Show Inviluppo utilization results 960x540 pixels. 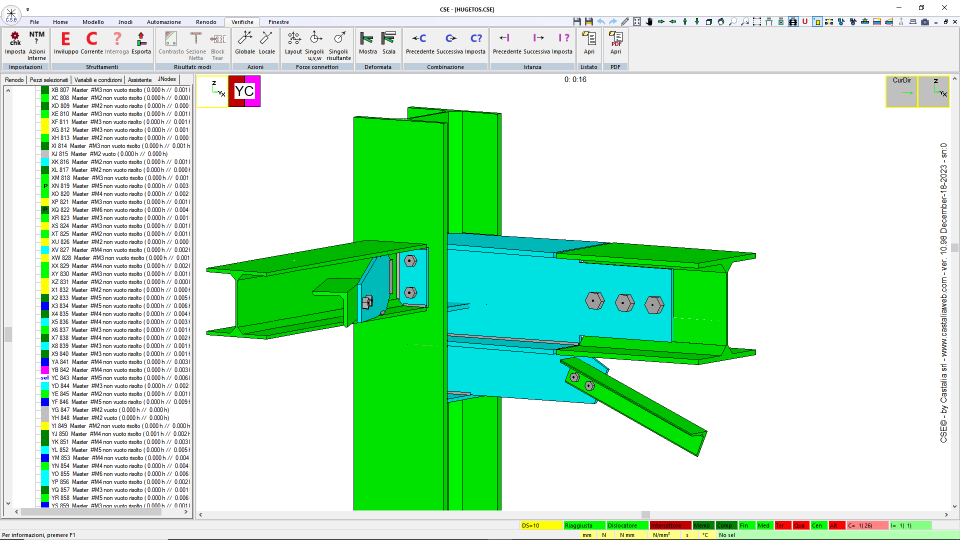pyautogui.click(x=66, y=43)
